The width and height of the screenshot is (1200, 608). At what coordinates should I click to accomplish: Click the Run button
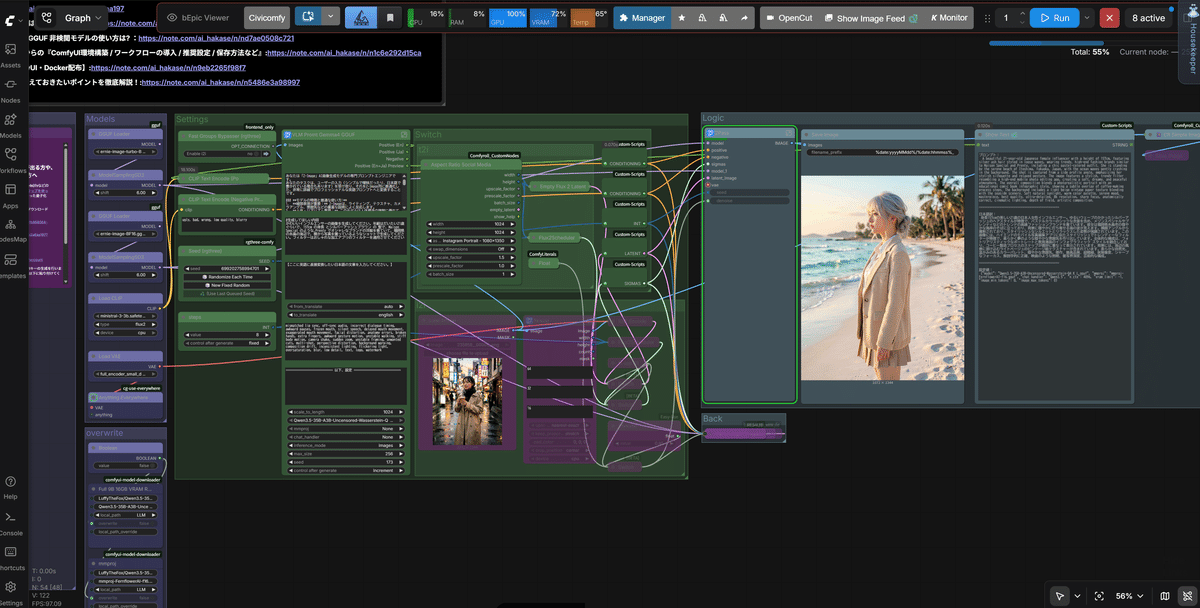[1054, 17]
